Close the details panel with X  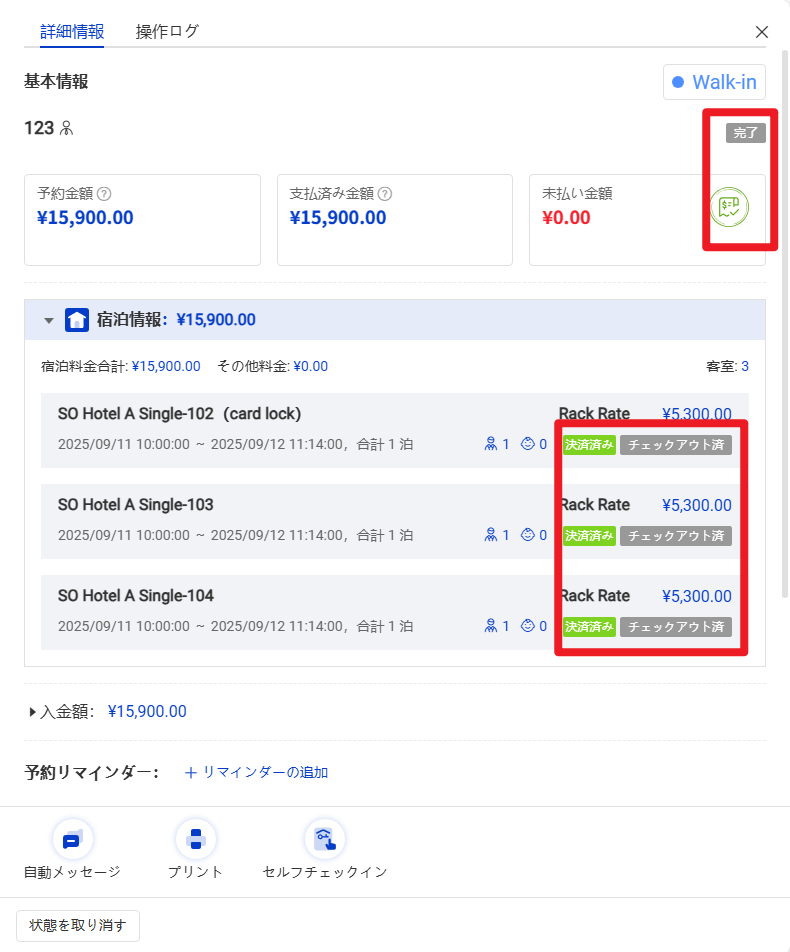(762, 32)
